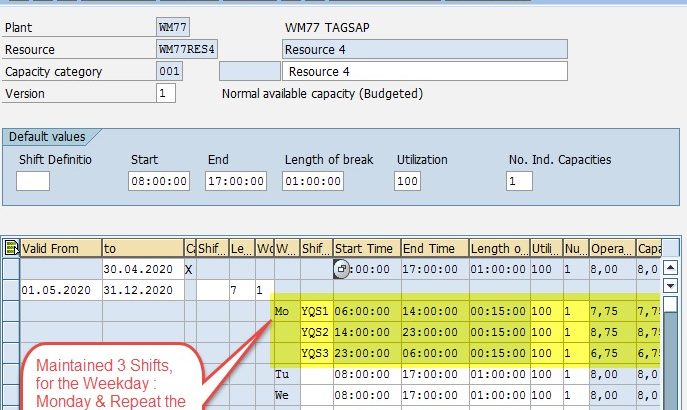Select the YQS2 shift cell
Viewport: 687px width, 410px height.
[x=315, y=332]
